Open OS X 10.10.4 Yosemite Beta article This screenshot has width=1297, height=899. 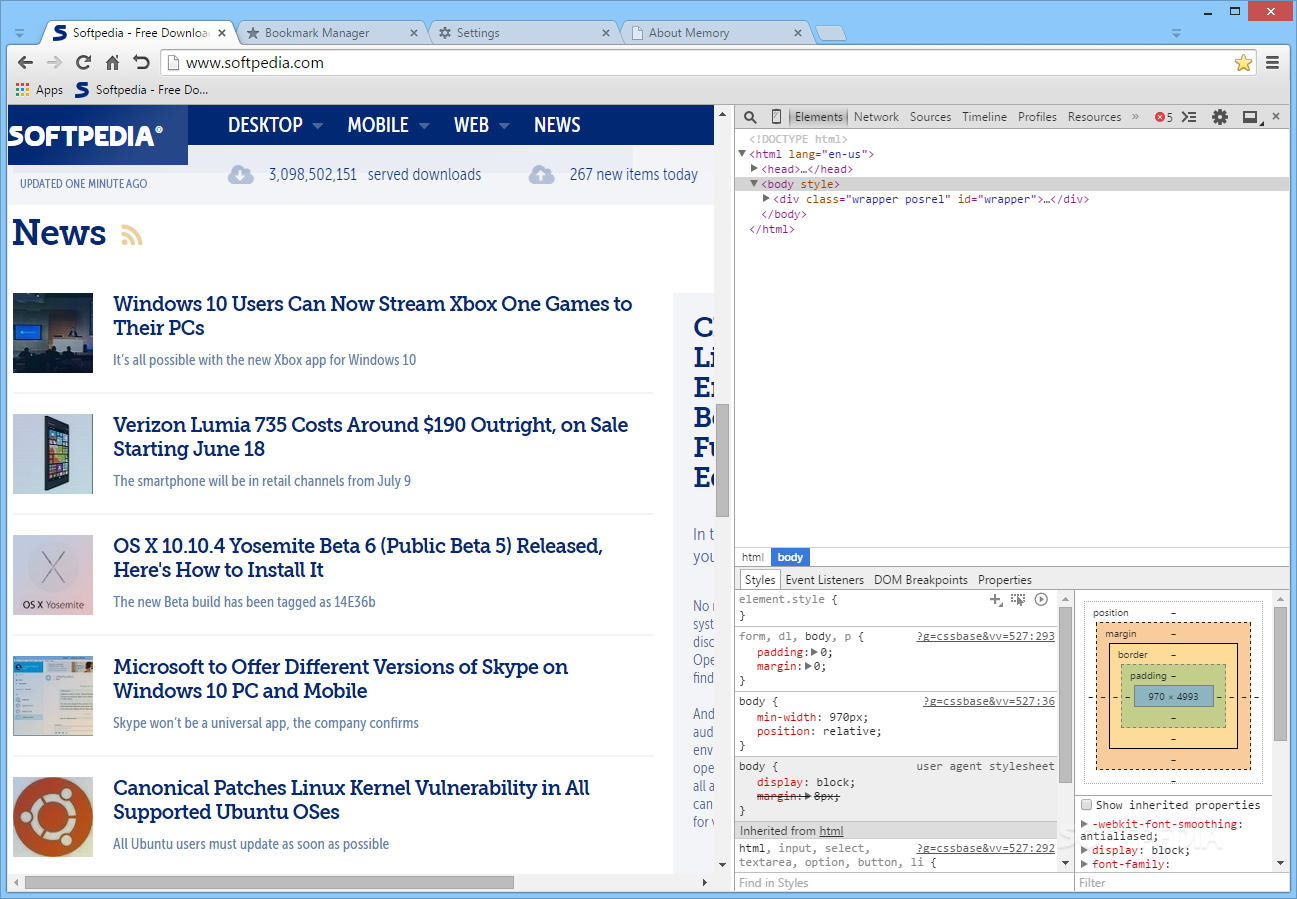click(357, 558)
